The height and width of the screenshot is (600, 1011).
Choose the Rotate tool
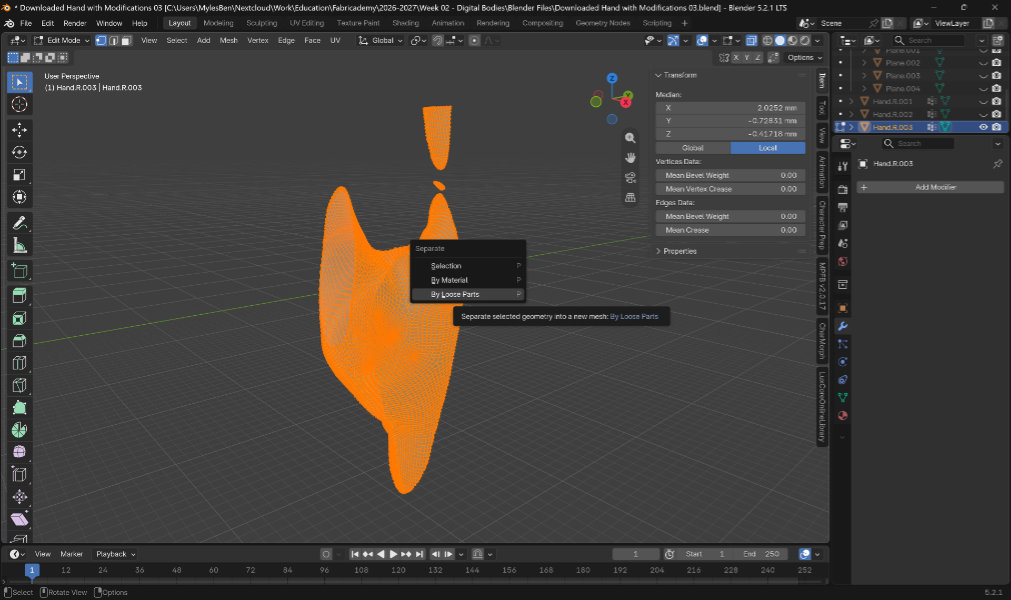coord(19,152)
